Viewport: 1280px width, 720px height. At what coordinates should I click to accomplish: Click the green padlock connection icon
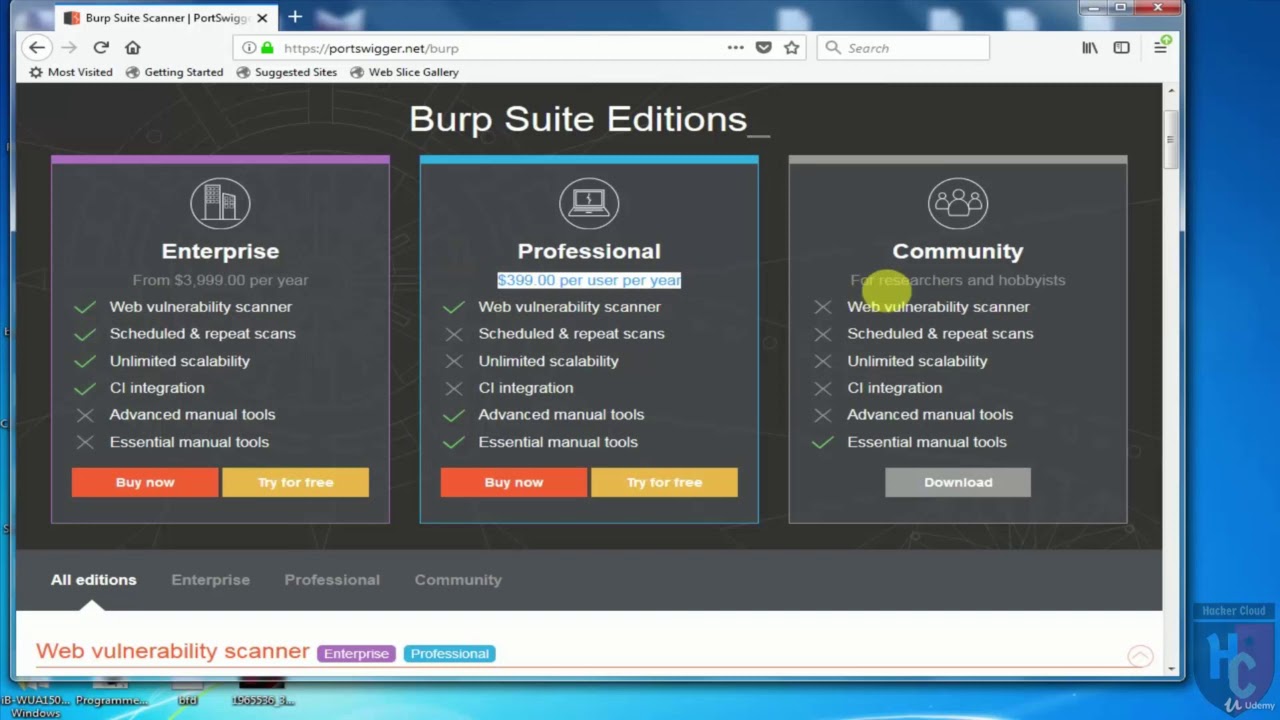pyautogui.click(x=267, y=48)
